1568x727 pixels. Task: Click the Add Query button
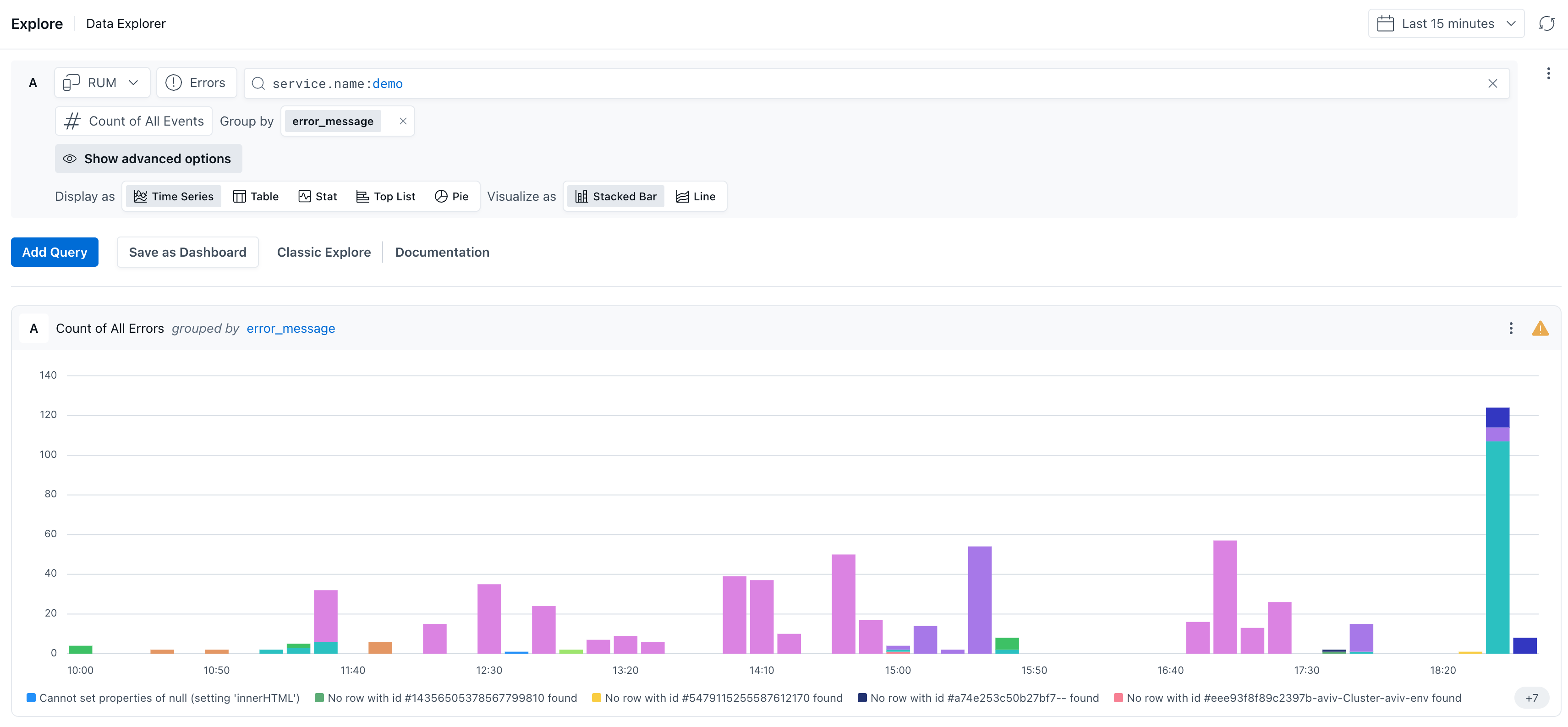[55, 252]
